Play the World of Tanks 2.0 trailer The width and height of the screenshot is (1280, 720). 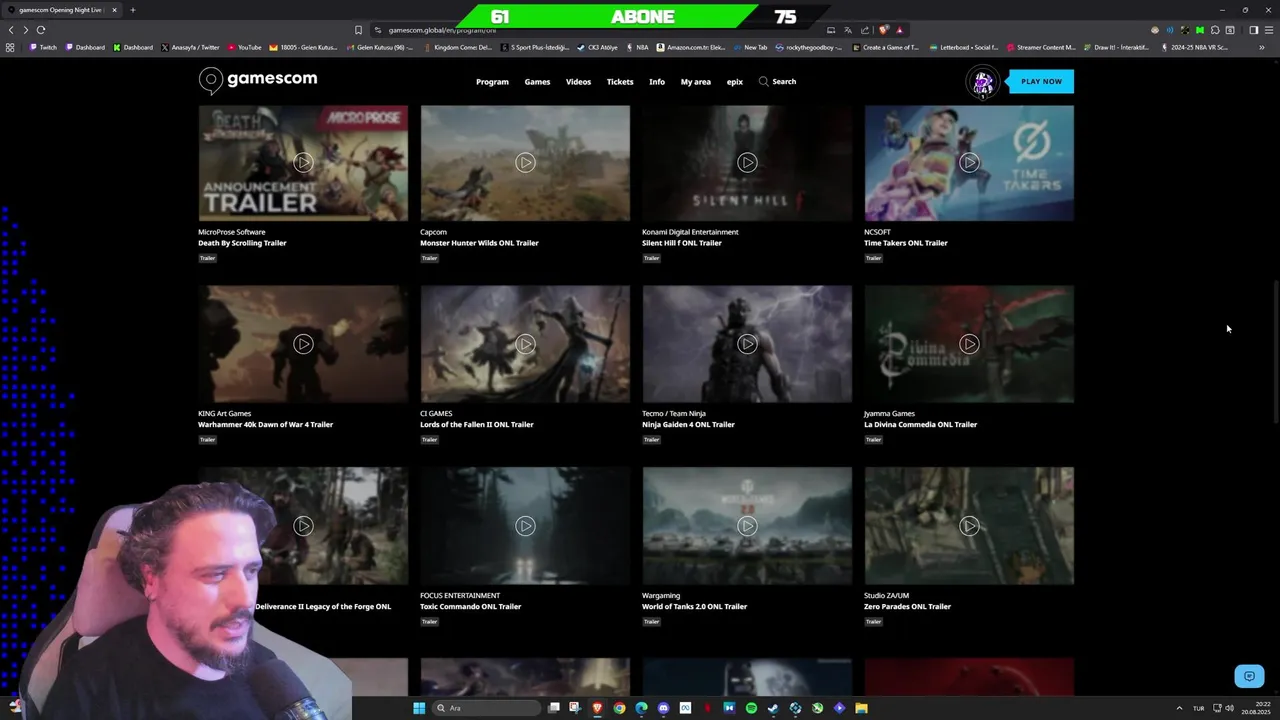[x=747, y=526]
